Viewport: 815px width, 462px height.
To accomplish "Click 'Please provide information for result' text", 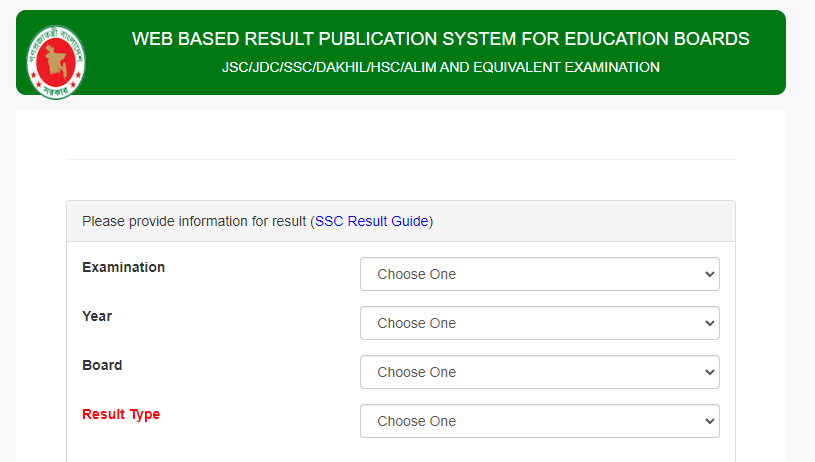I will pos(194,221).
